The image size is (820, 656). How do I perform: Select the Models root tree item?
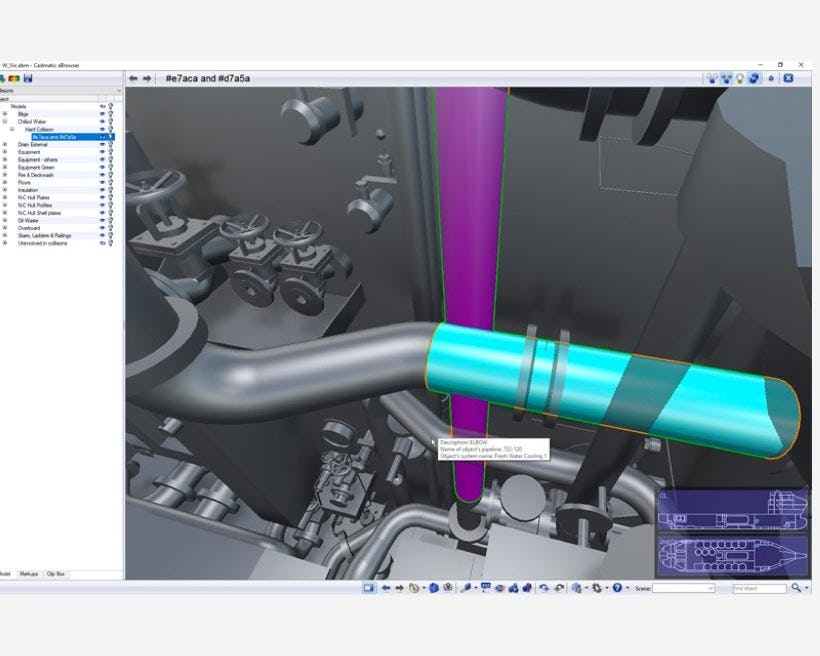[18, 106]
